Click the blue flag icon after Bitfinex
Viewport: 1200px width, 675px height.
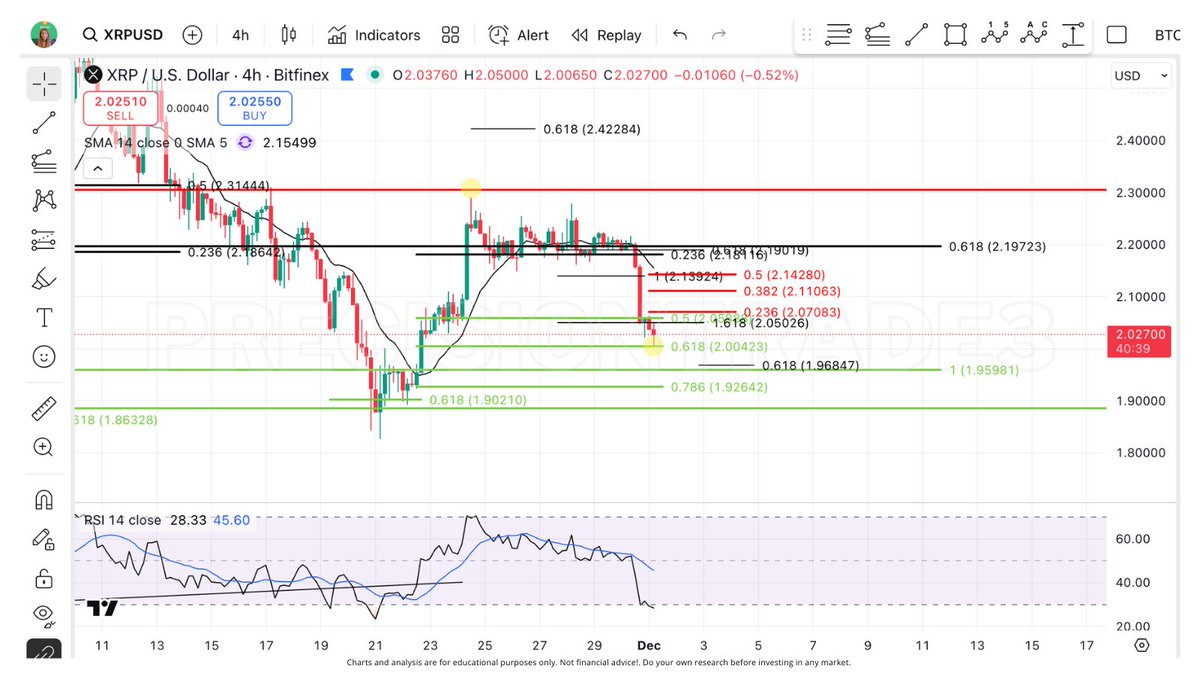click(348, 75)
